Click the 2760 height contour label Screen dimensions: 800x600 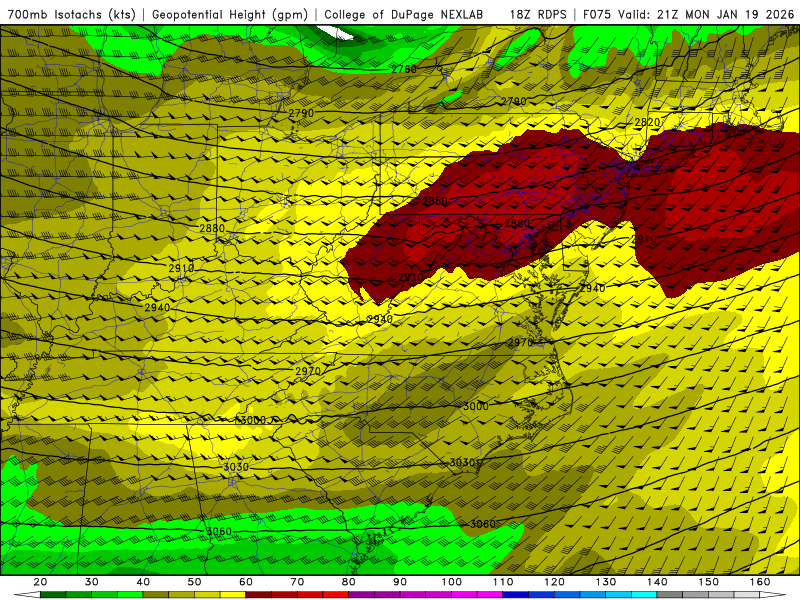coord(404,69)
